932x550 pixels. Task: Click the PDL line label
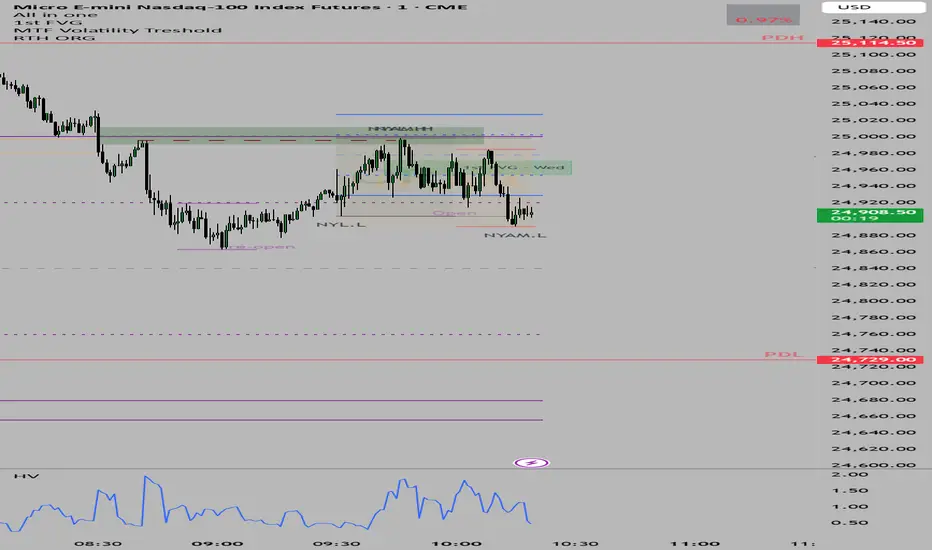click(783, 354)
